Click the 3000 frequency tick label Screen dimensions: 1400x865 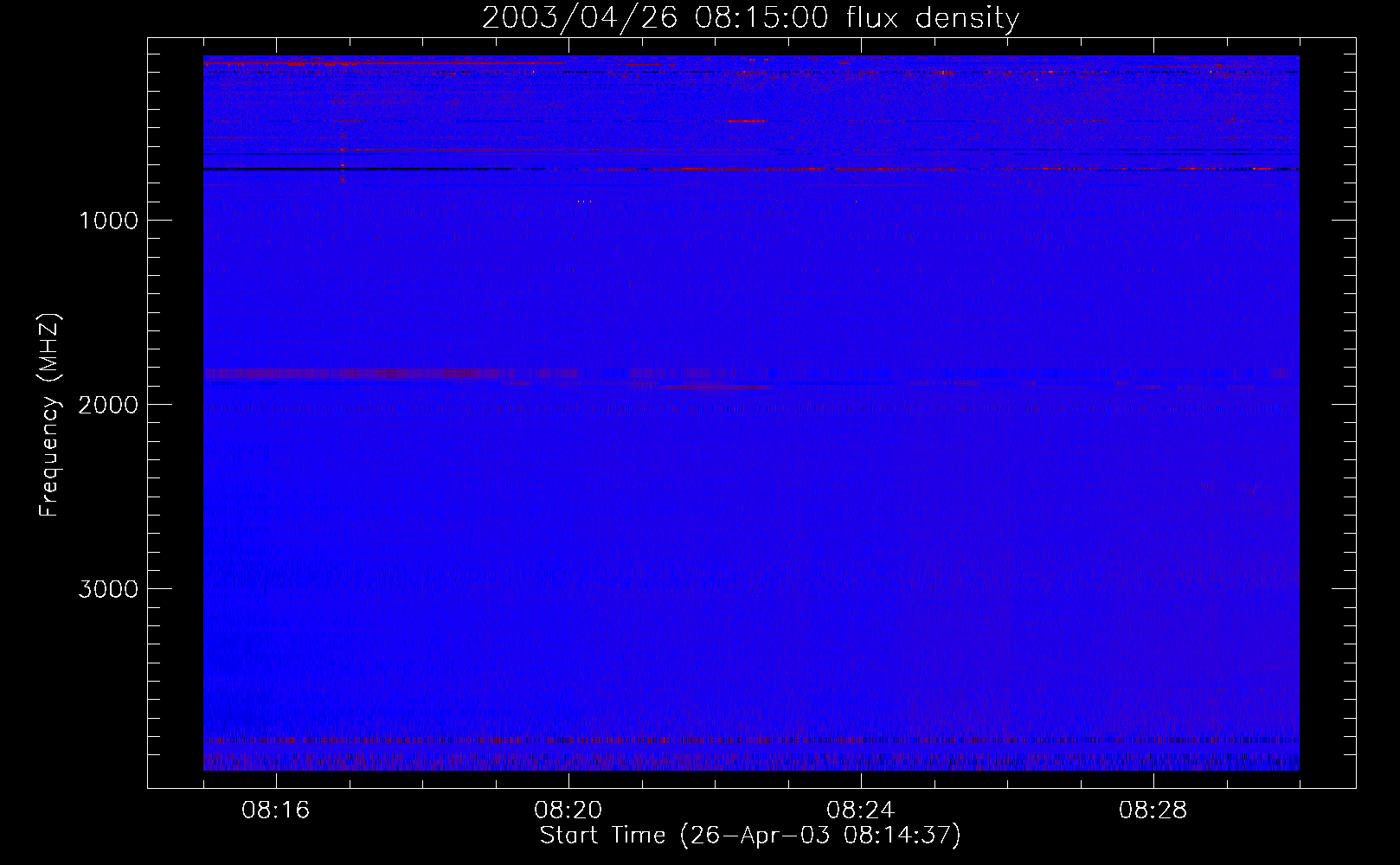pos(108,589)
